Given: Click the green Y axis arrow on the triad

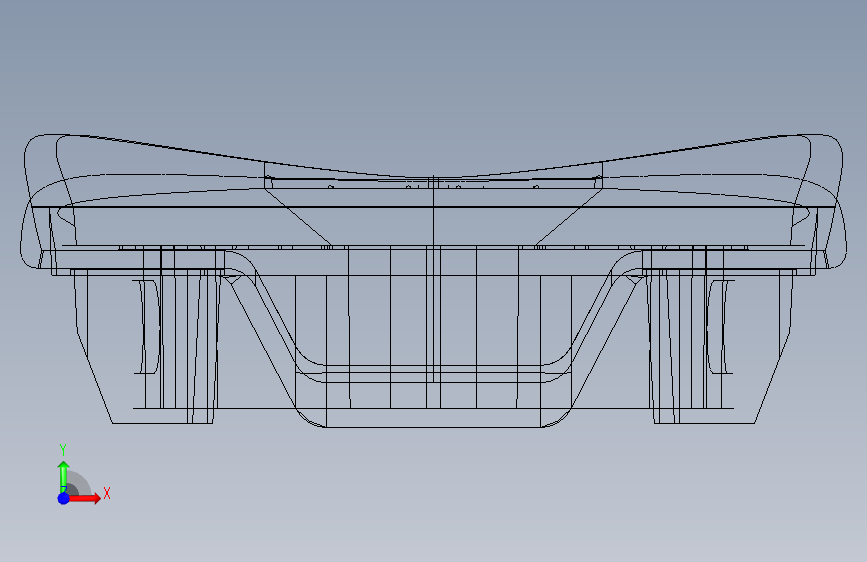Looking at the screenshot, I should pyautogui.click(x=63, y=476).
